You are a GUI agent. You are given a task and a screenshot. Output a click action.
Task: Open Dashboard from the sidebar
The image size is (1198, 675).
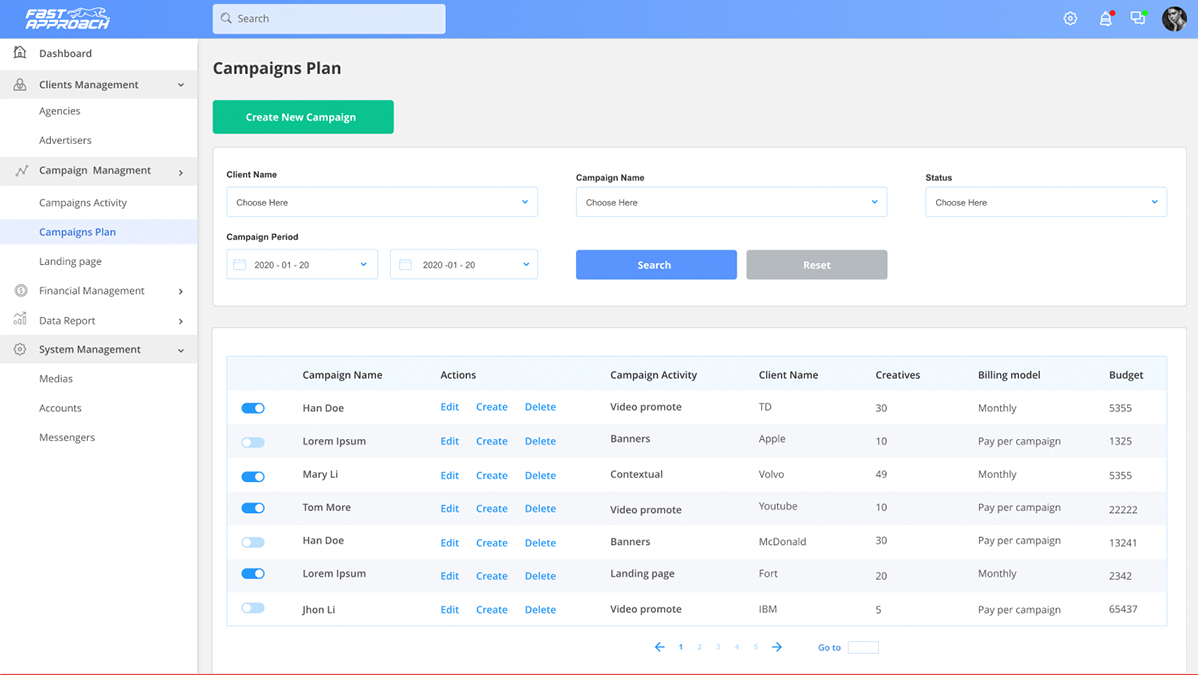pos(65,54)
